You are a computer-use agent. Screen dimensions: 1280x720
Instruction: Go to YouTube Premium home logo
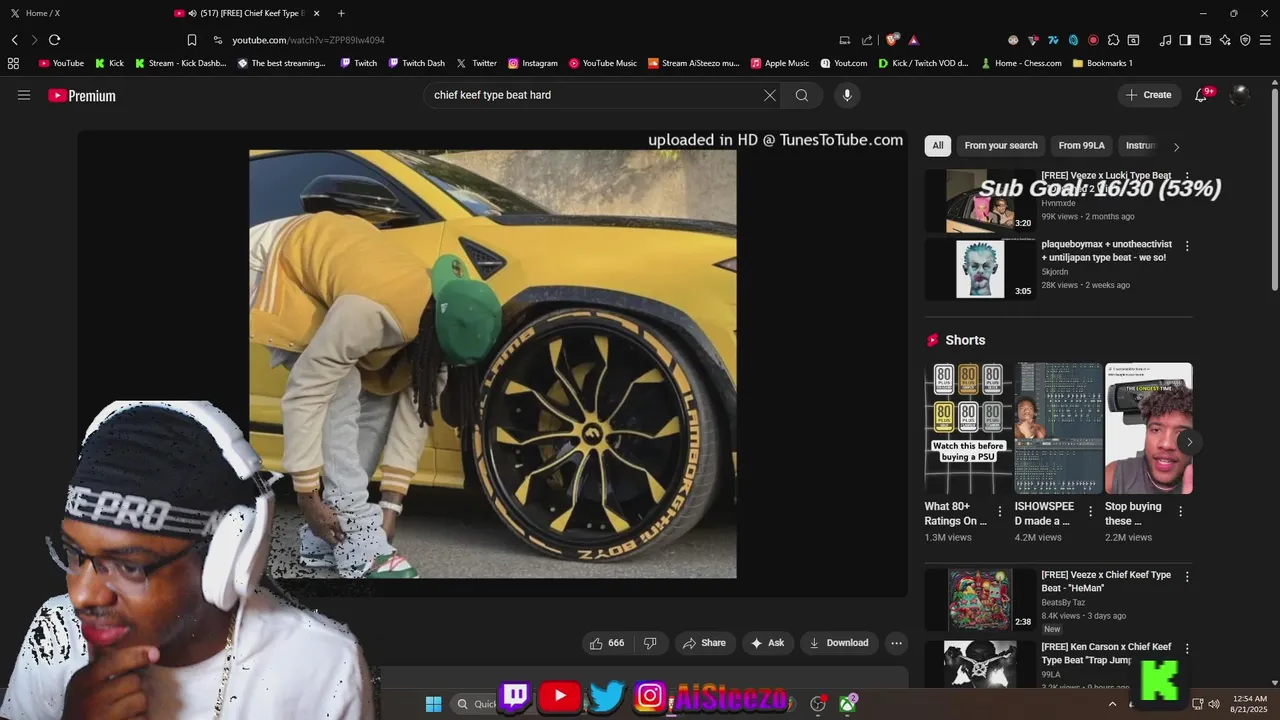[82, 95]
